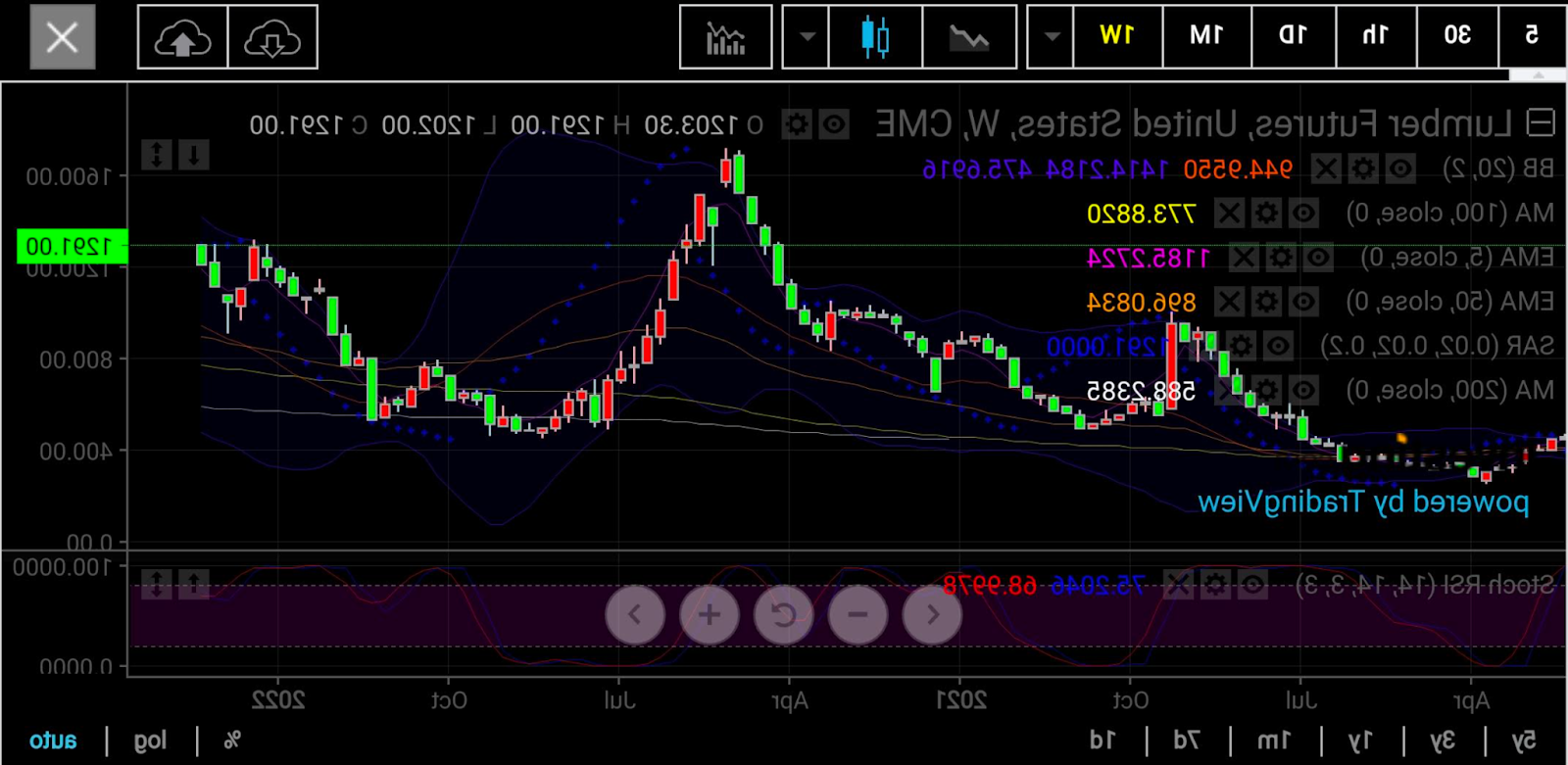Open SAR (0.02, 0.02, 0.2) settings gear
1568x765 pixels.
[1242, 346]
